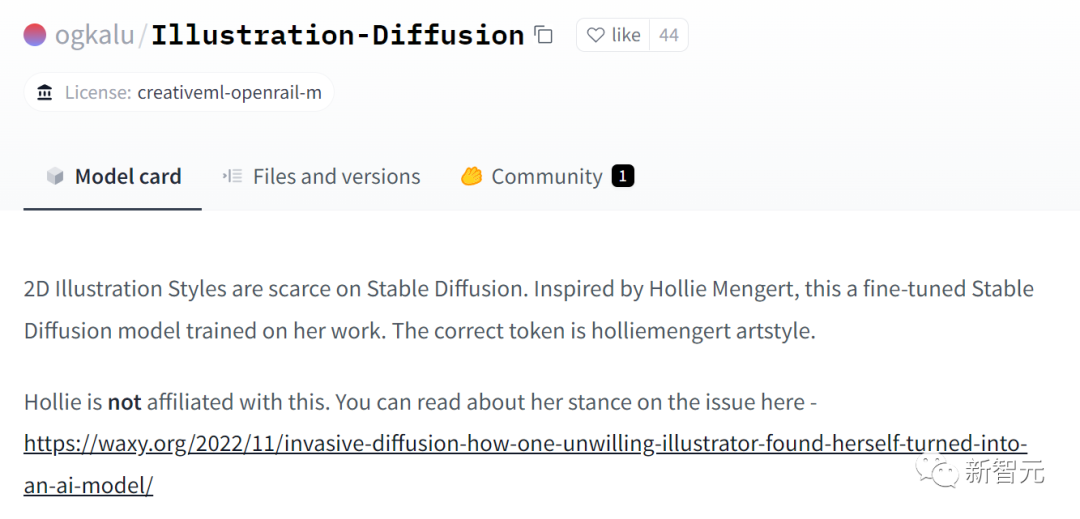Click the an-ai-model/ link continuation
Image resolution: width=1080 pixels, height=519 pixels.
coord(88,485)
